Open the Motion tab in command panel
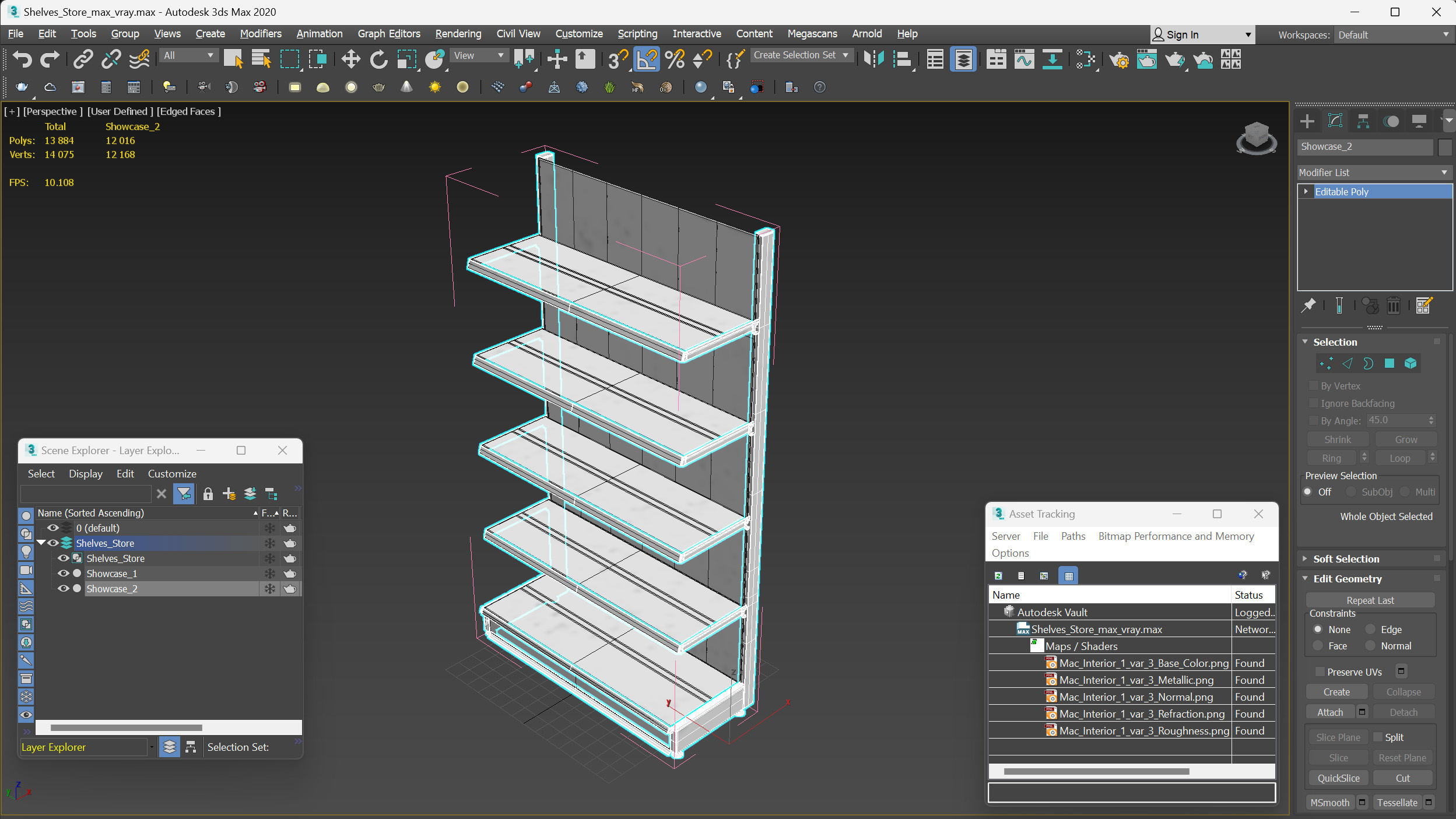This screenshot has width=1456, height=819. point(1391,121)
